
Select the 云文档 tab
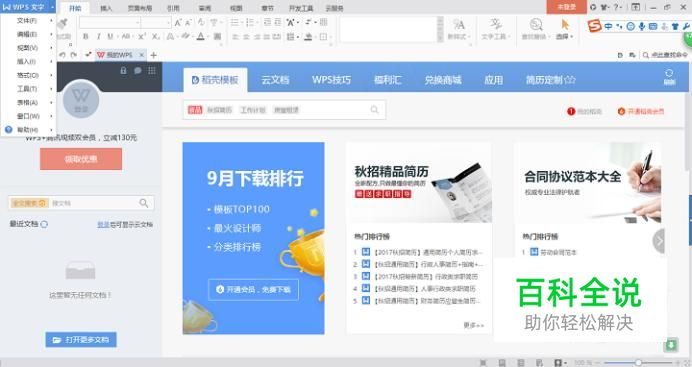[x=275, y=80]
